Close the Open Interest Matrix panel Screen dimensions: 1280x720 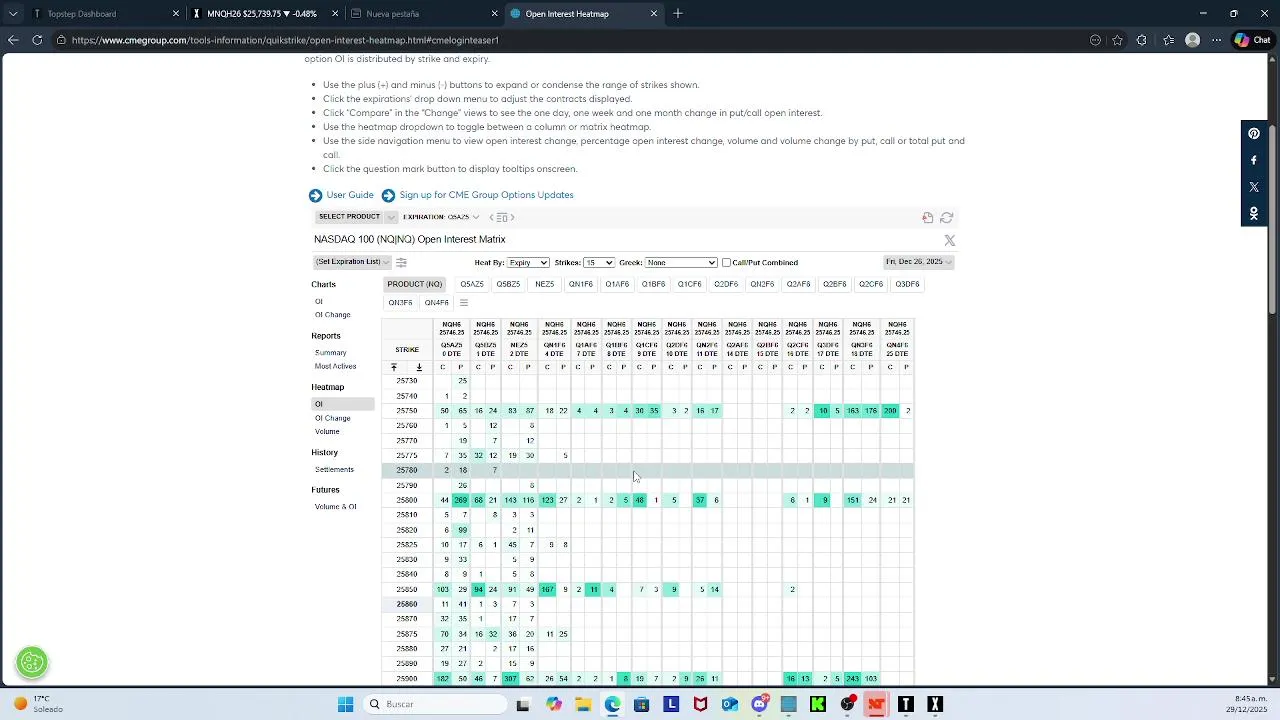(x=950, y=240)
